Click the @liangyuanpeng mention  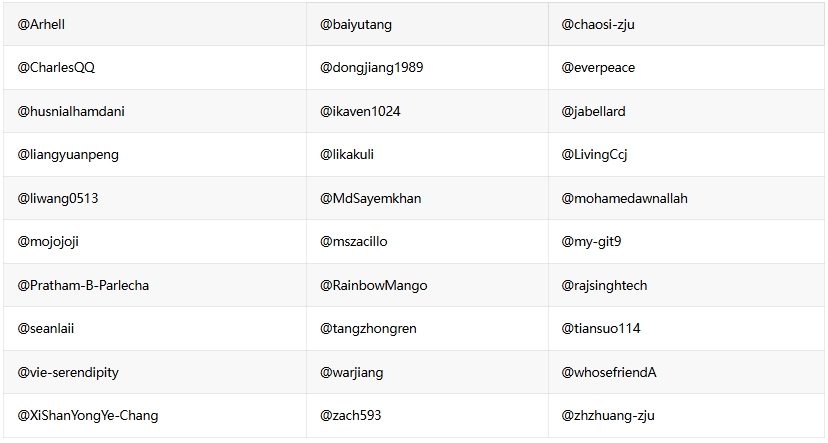[x=68, y=155]
